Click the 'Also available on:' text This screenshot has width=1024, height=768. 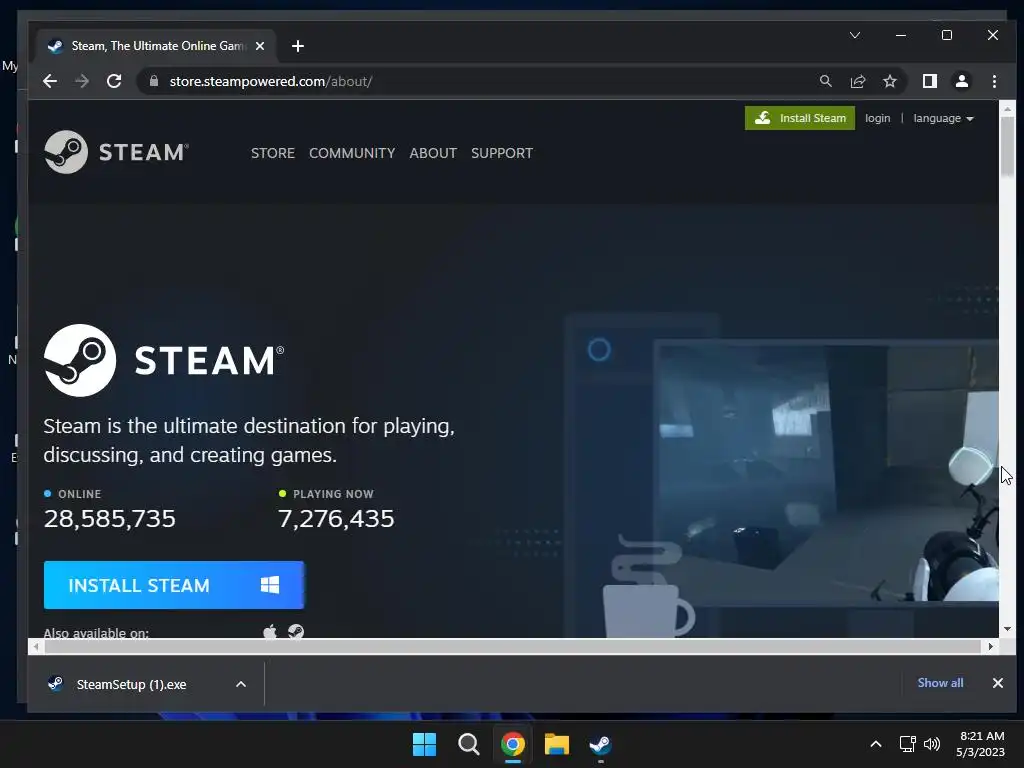click(x=96, y=632)
